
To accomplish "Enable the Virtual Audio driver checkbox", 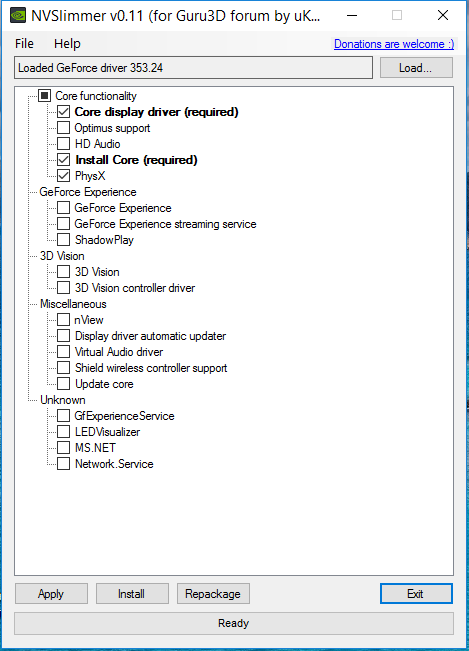I will coord(64,352).
